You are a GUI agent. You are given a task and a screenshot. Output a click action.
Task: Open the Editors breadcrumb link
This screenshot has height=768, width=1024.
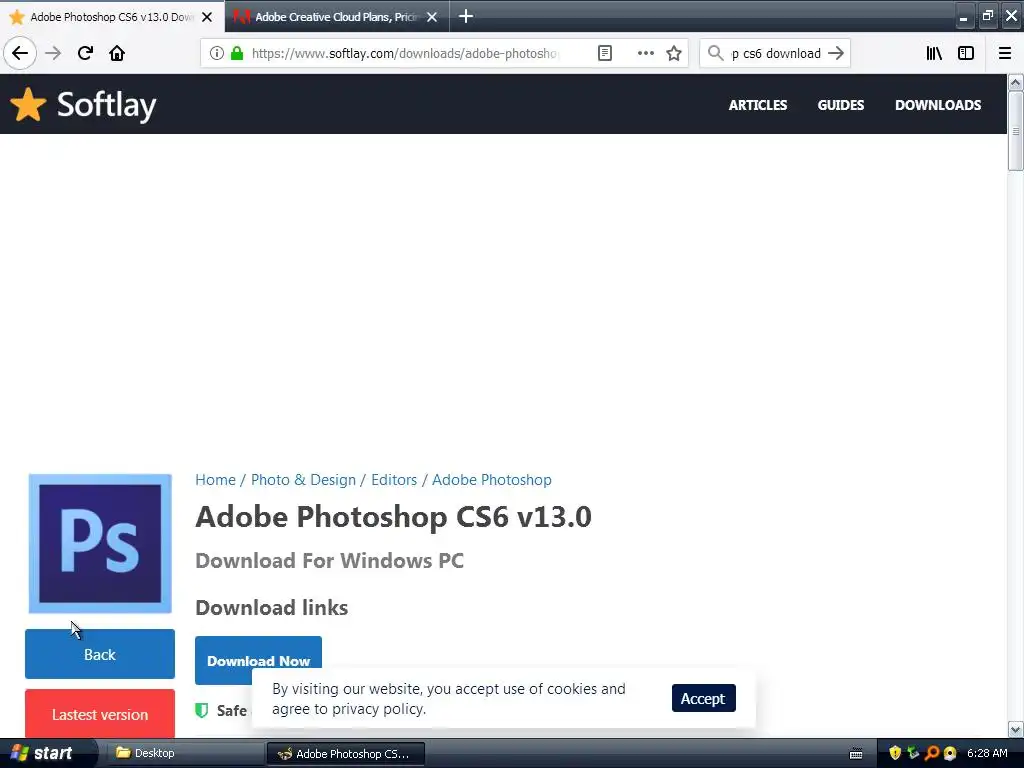[394, 480]
